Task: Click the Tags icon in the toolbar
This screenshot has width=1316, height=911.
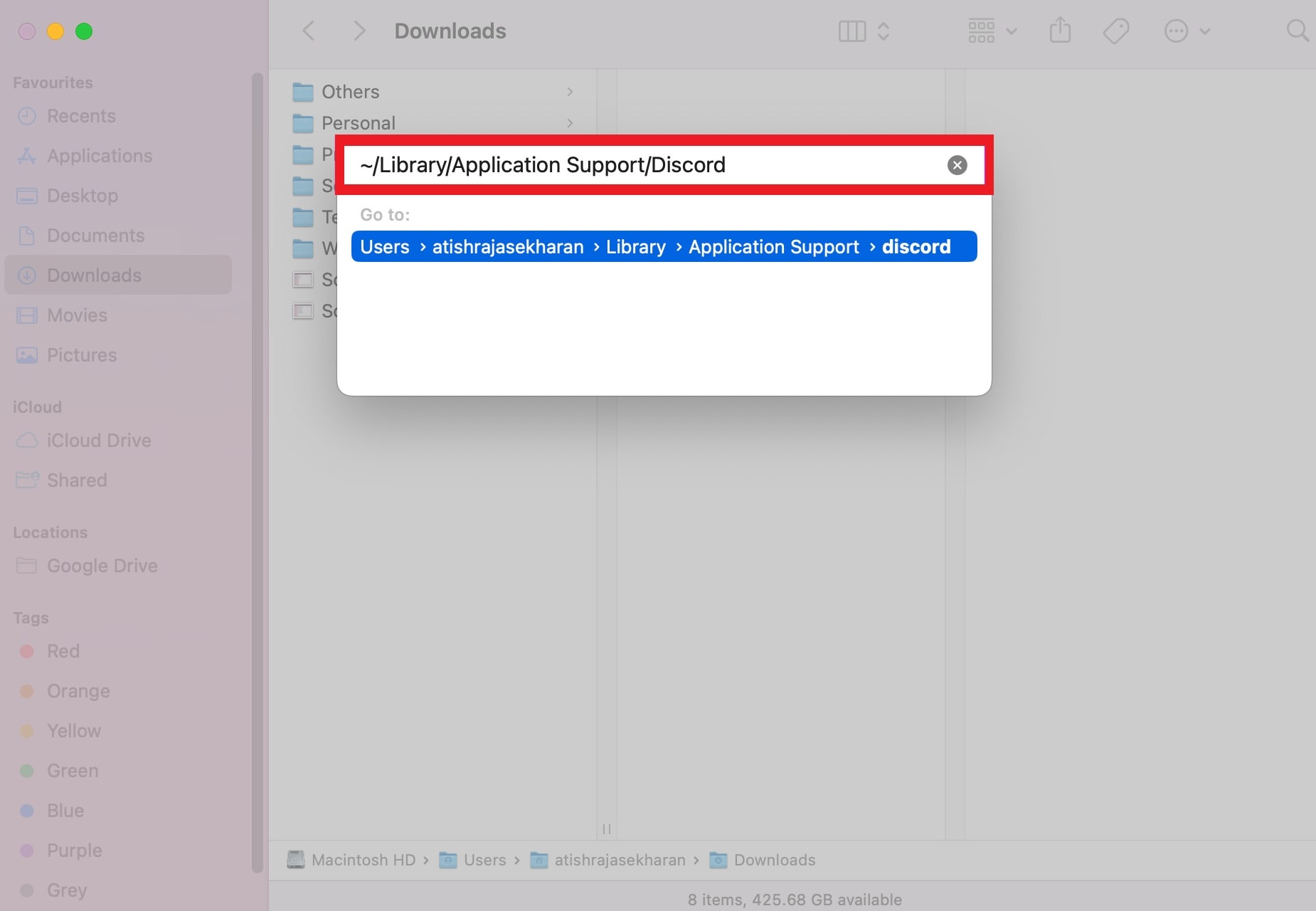Action: pyautogui.click(x=1116, y=31)
